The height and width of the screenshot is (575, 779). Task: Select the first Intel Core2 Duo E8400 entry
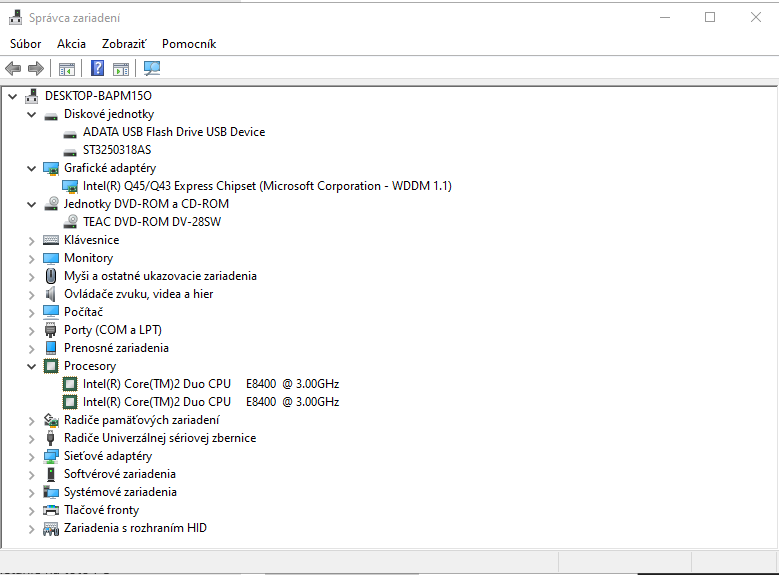coord(211,384)
